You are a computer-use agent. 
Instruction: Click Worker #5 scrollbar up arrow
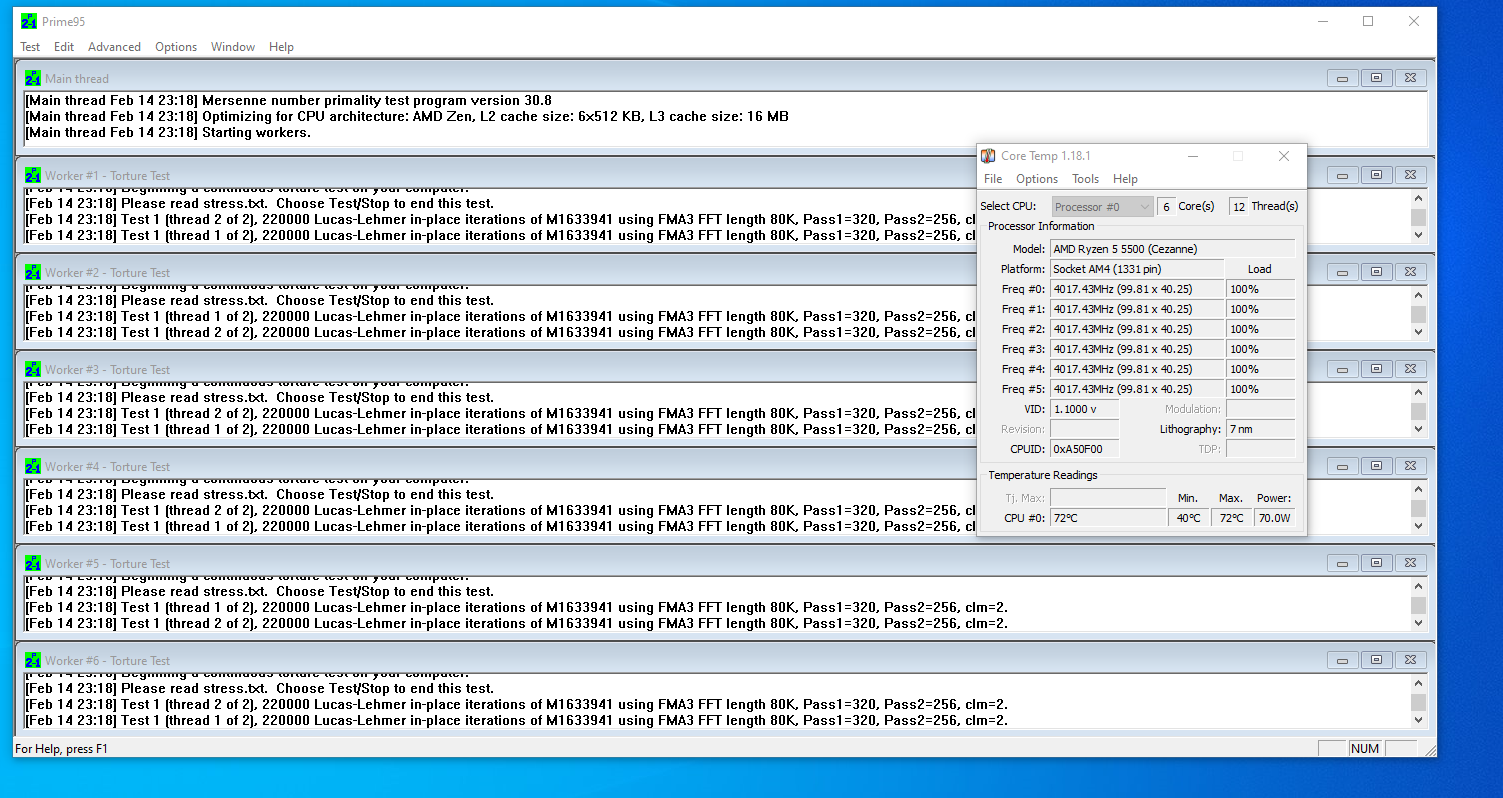pos(1418,586)
